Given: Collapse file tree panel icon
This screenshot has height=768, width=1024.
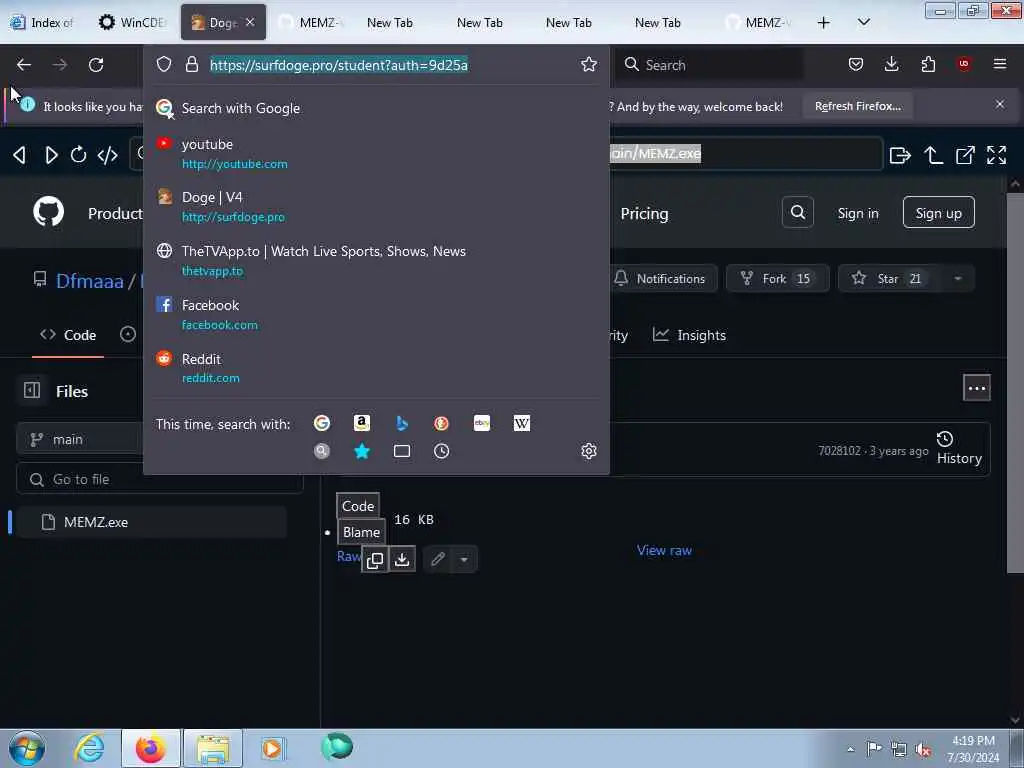Looking at the screenshot, I should [32, 390].
